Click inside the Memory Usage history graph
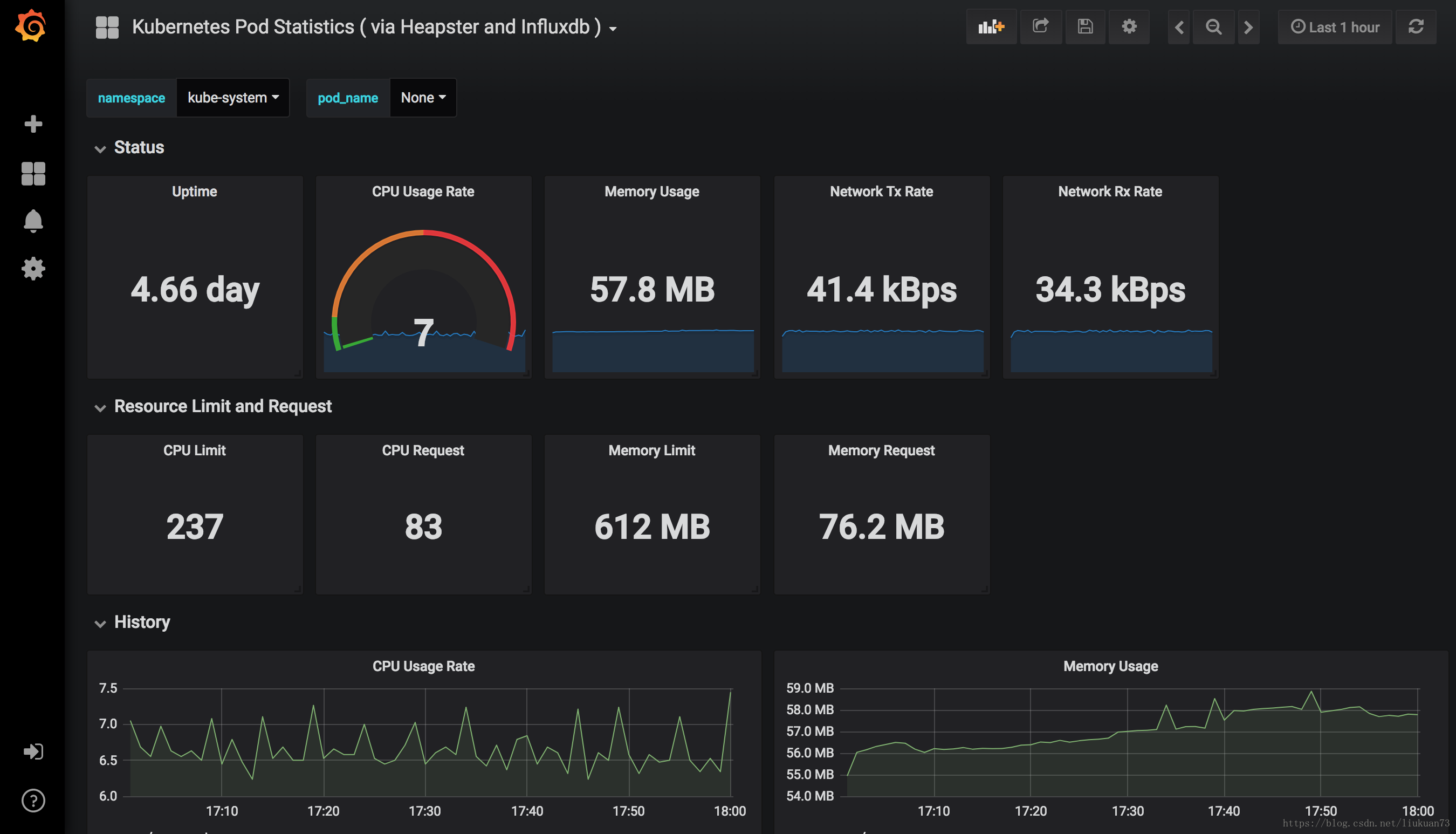The image size is (1456, 834). coord(1131,743)
